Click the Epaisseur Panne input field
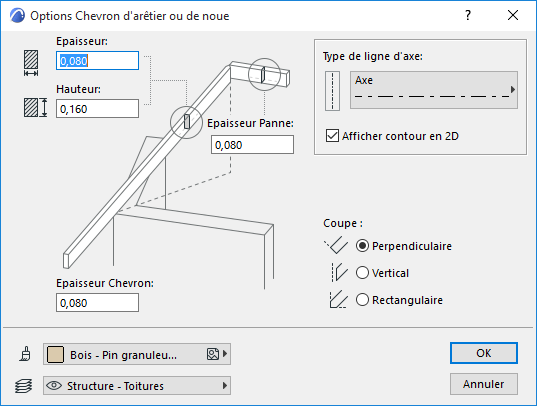Viewport: 537px width, 406px height. click(252, 145)
